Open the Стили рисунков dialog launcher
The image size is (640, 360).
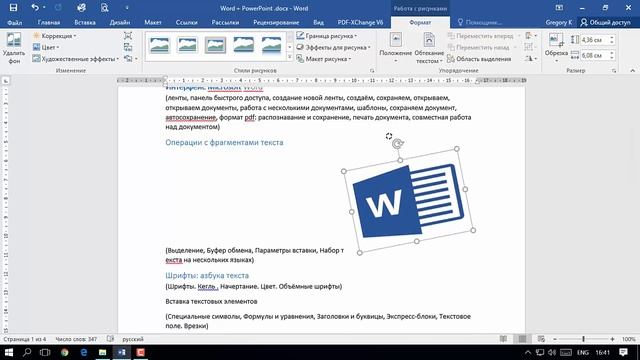(x=372, y=71)
